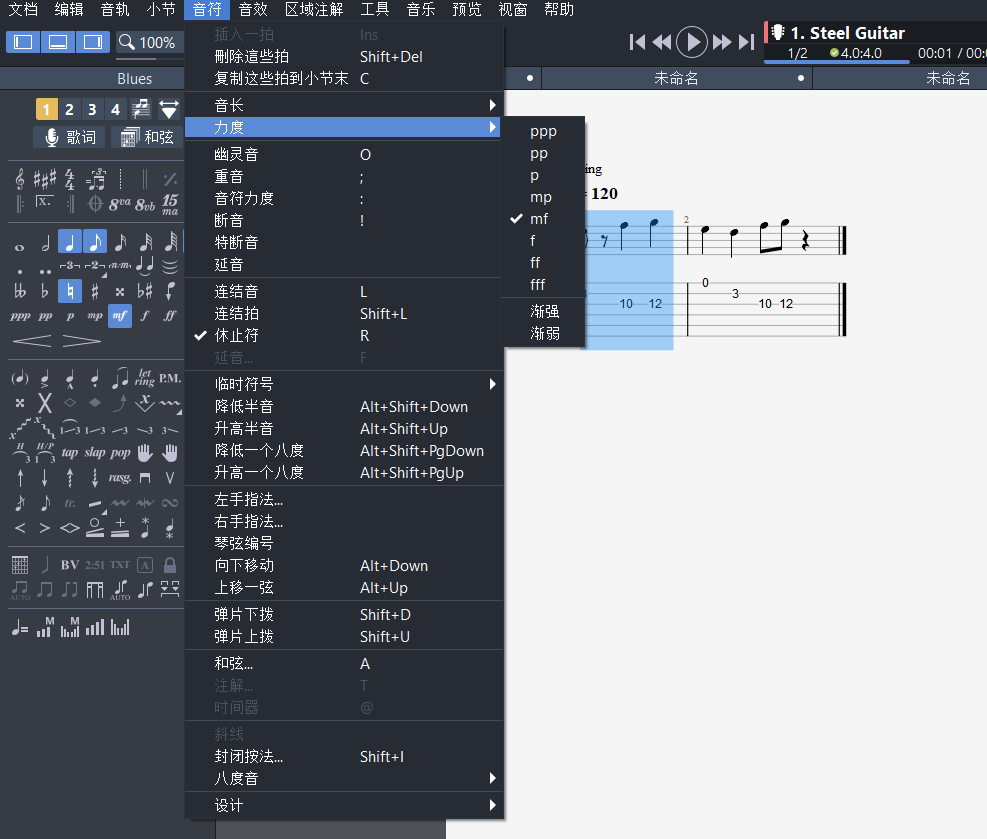Click the sharp accidental icon
The width and height of the screenshot is (987, 839).
coord(95,291)
